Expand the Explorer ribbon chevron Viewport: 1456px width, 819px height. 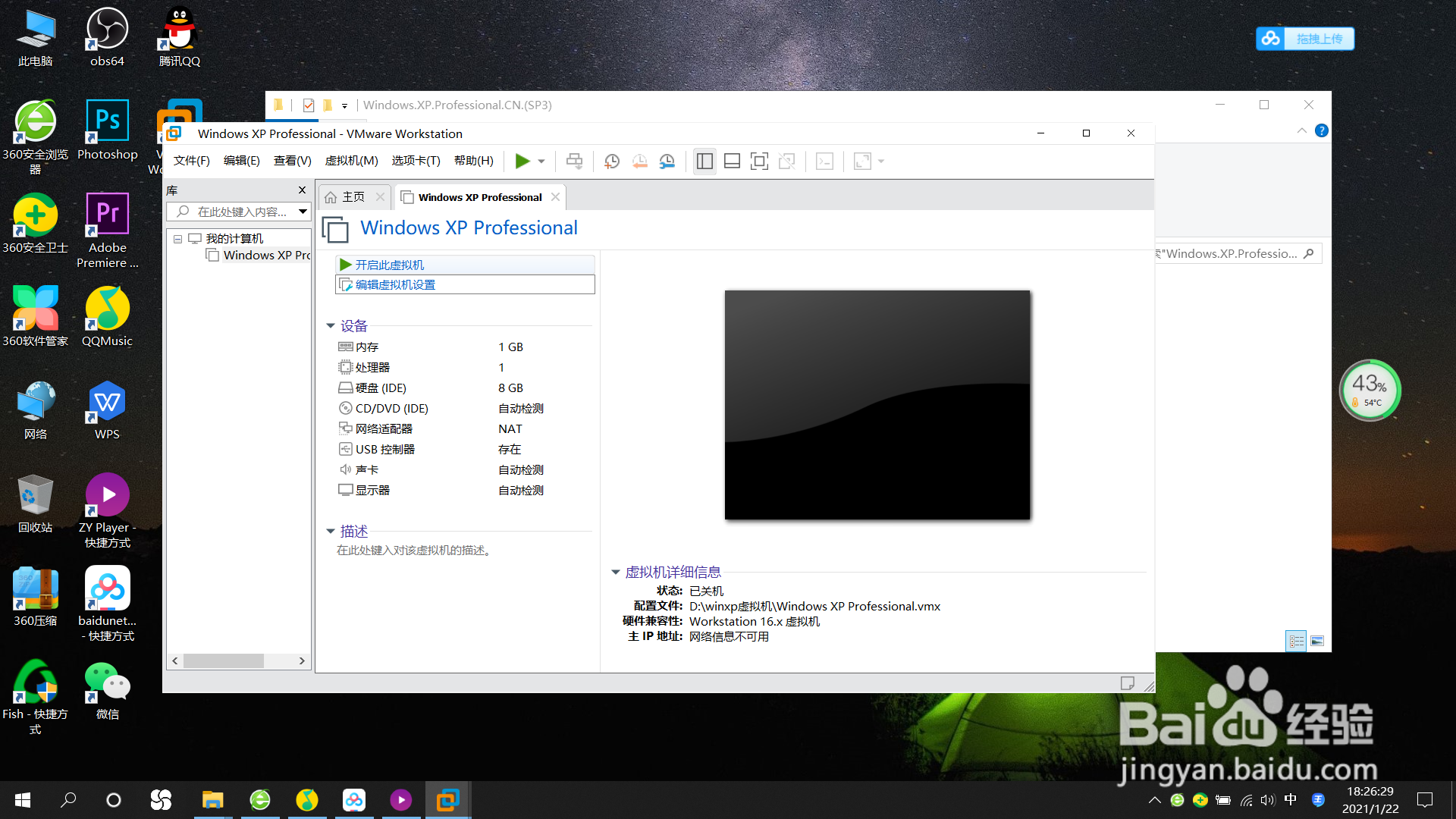tap(1302, 130)
